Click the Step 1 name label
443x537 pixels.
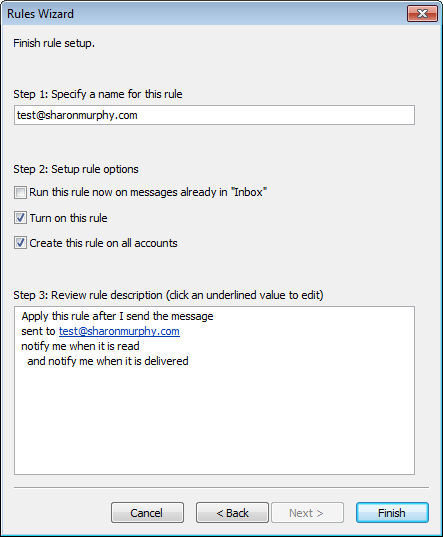point(98,94)
